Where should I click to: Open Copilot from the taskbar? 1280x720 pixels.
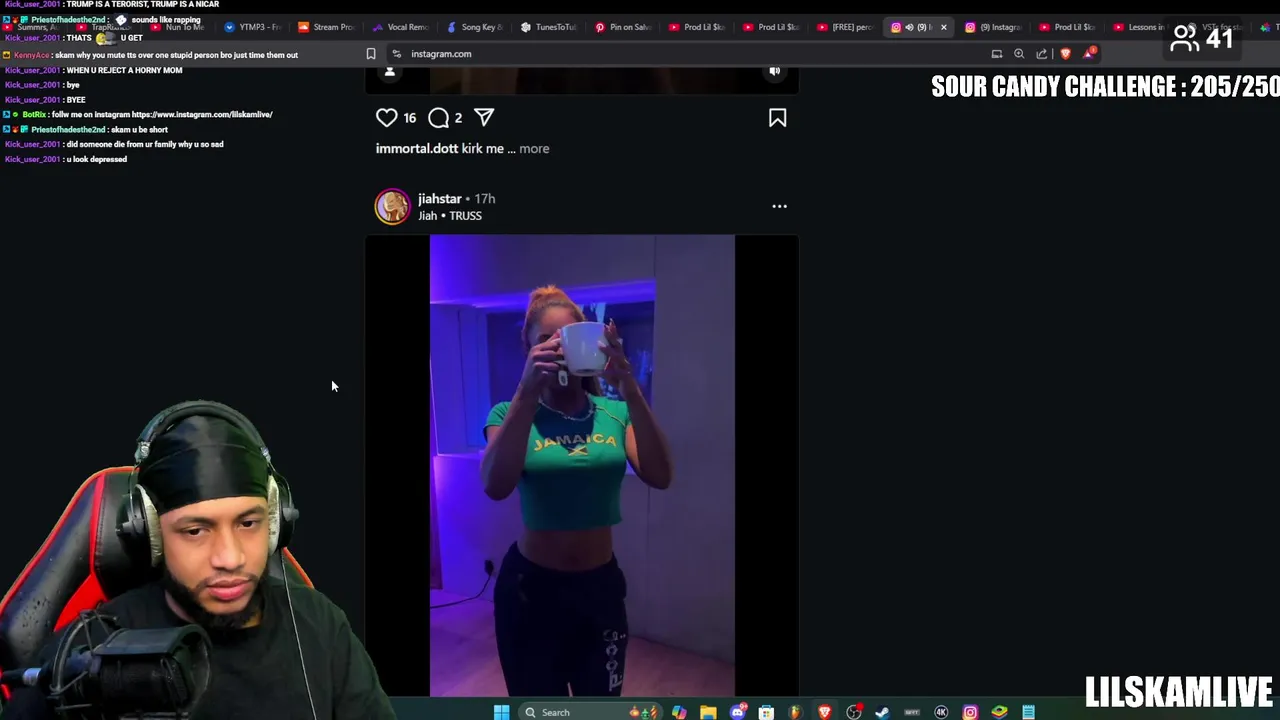click(x=679, y=712)
